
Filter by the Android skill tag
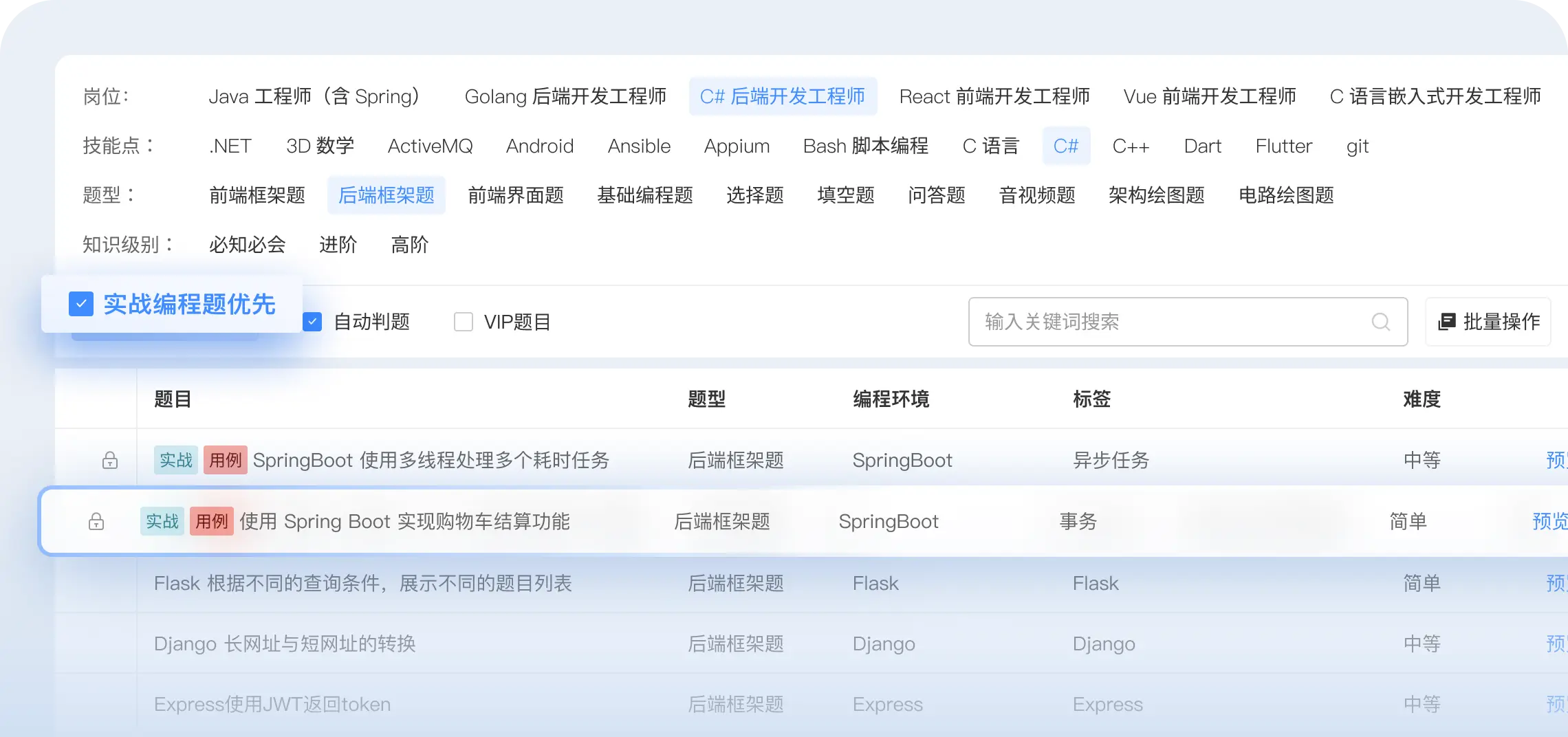pyautogui.click(x=540, y=146)
